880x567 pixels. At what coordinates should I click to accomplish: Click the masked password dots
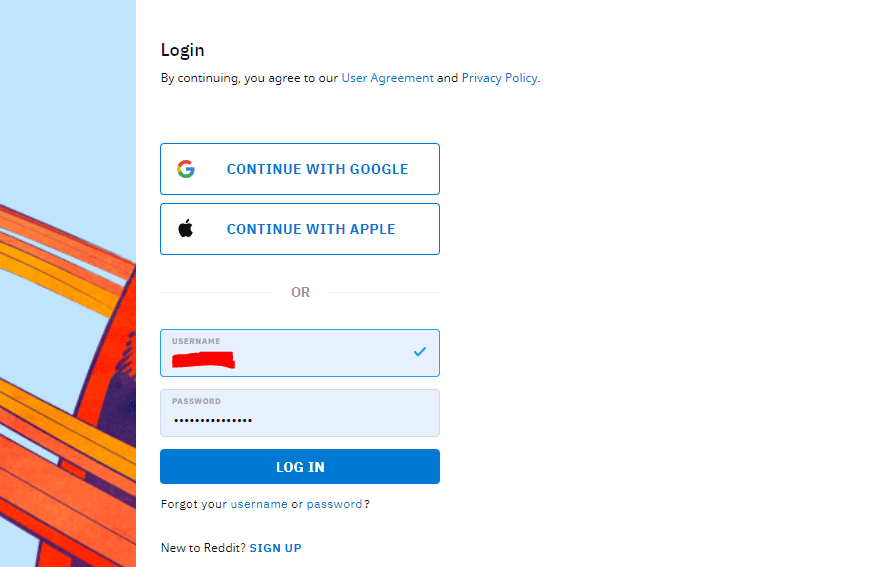coord(213,420)
